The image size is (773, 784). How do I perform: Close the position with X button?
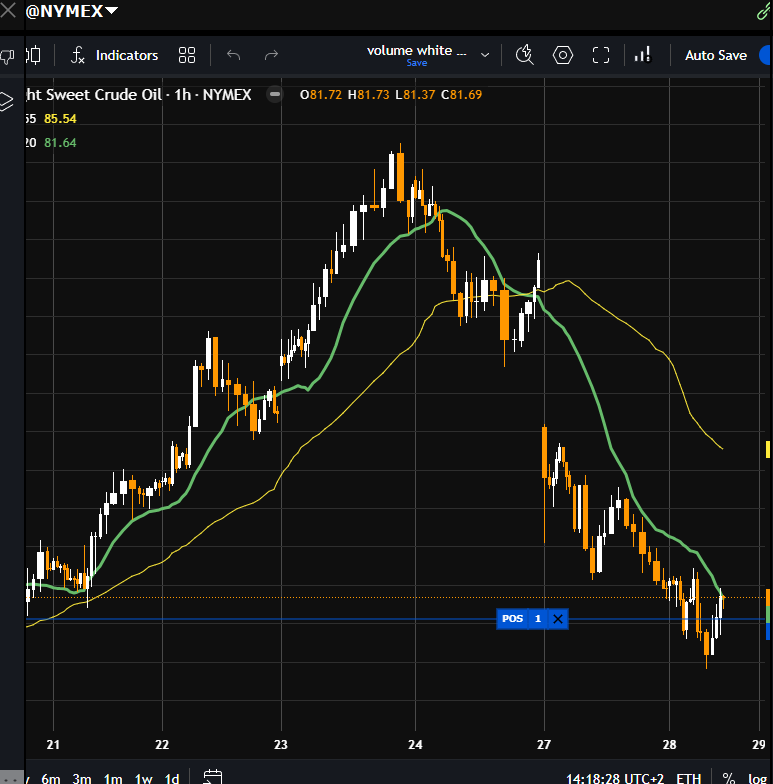pos(558,619)
